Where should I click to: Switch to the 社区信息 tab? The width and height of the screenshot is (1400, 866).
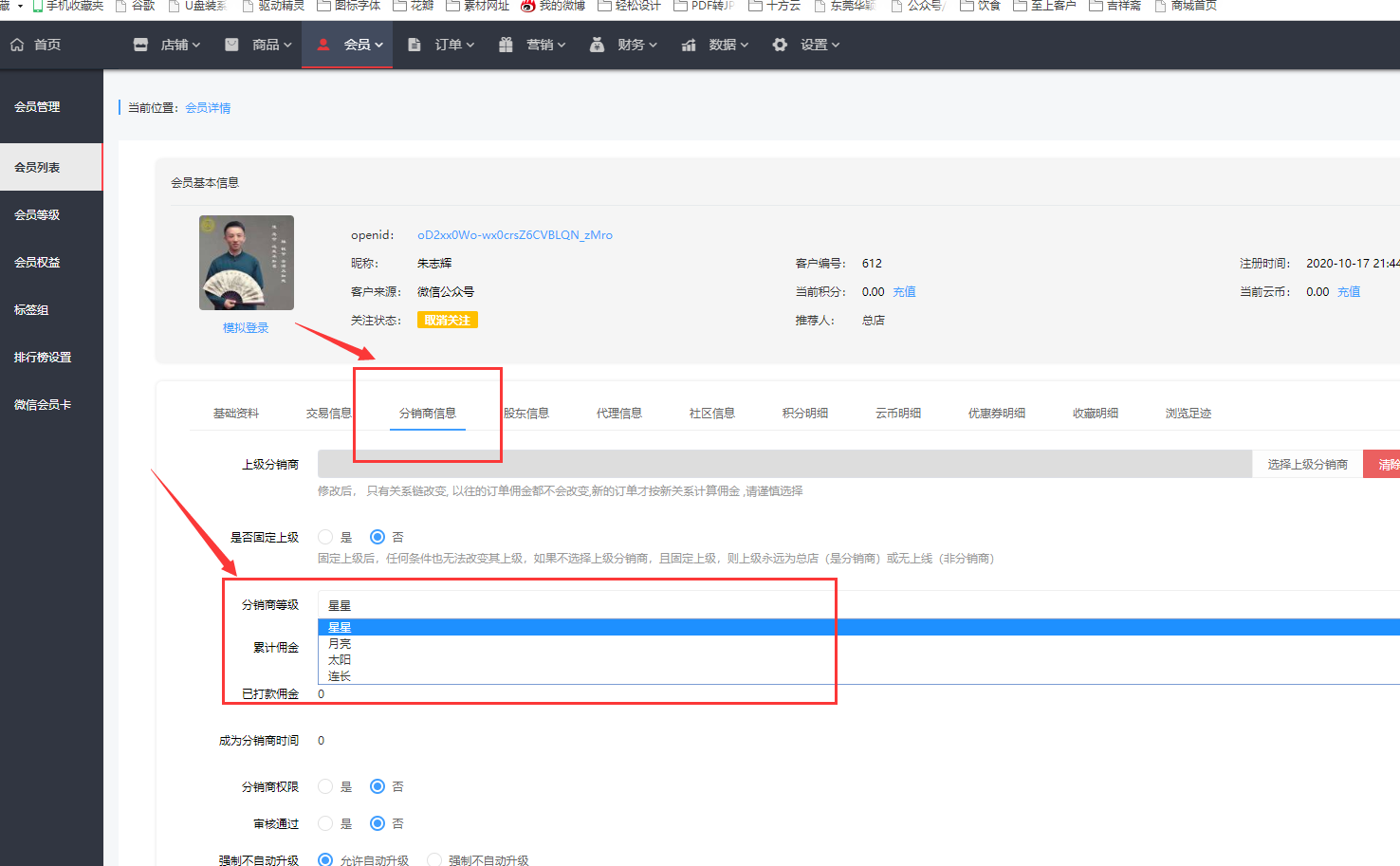pos(712,413)
